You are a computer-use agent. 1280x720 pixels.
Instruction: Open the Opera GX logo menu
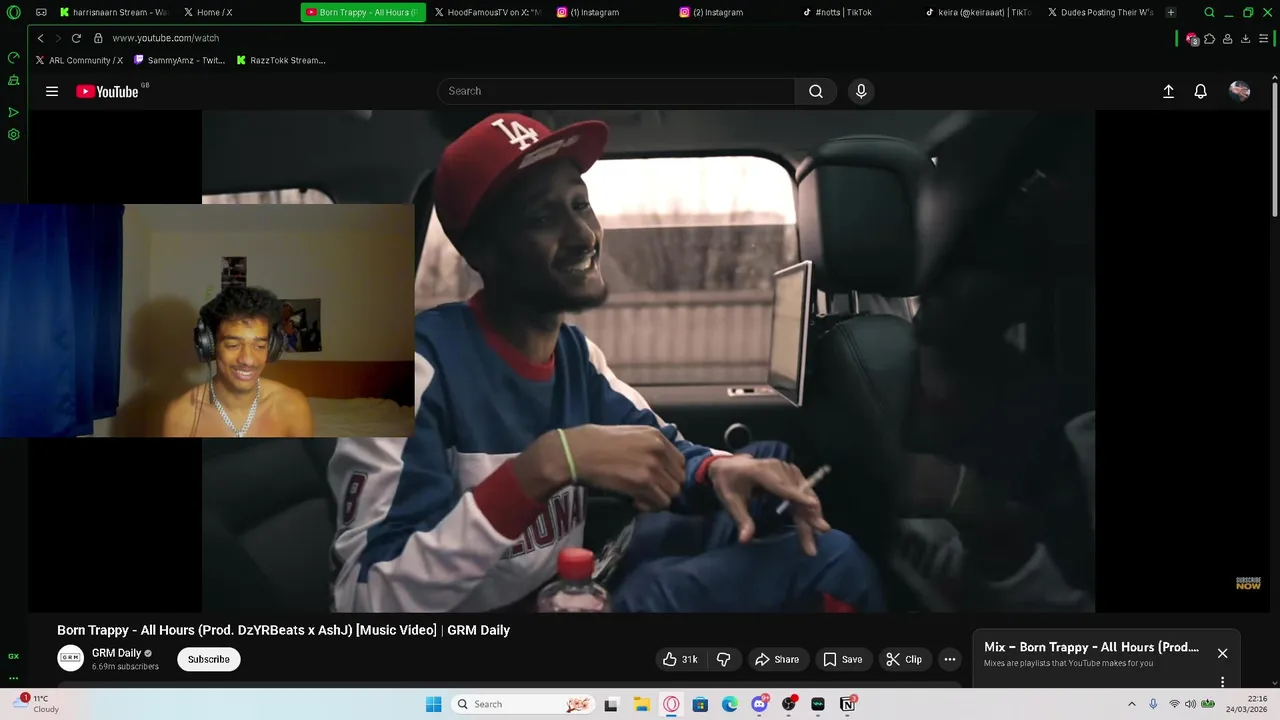(14, 12)
